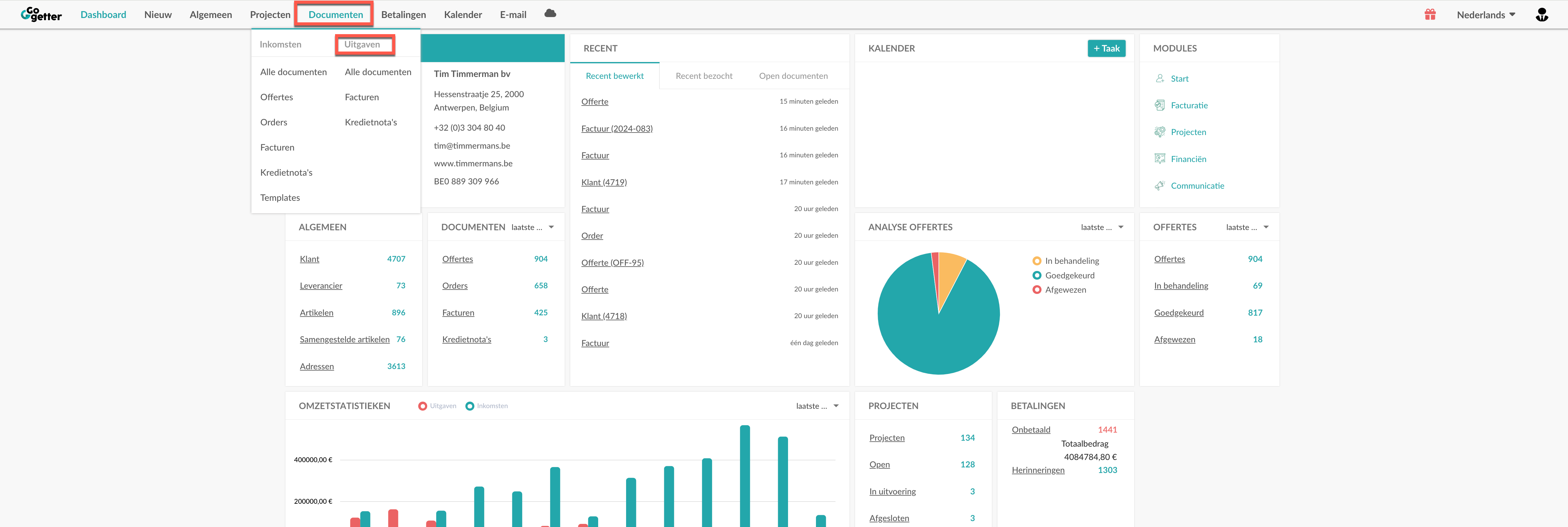Viewport: 1568px width, 527px height.
Task: Click tim@timmermans.be email text
Action: (472, 146)
